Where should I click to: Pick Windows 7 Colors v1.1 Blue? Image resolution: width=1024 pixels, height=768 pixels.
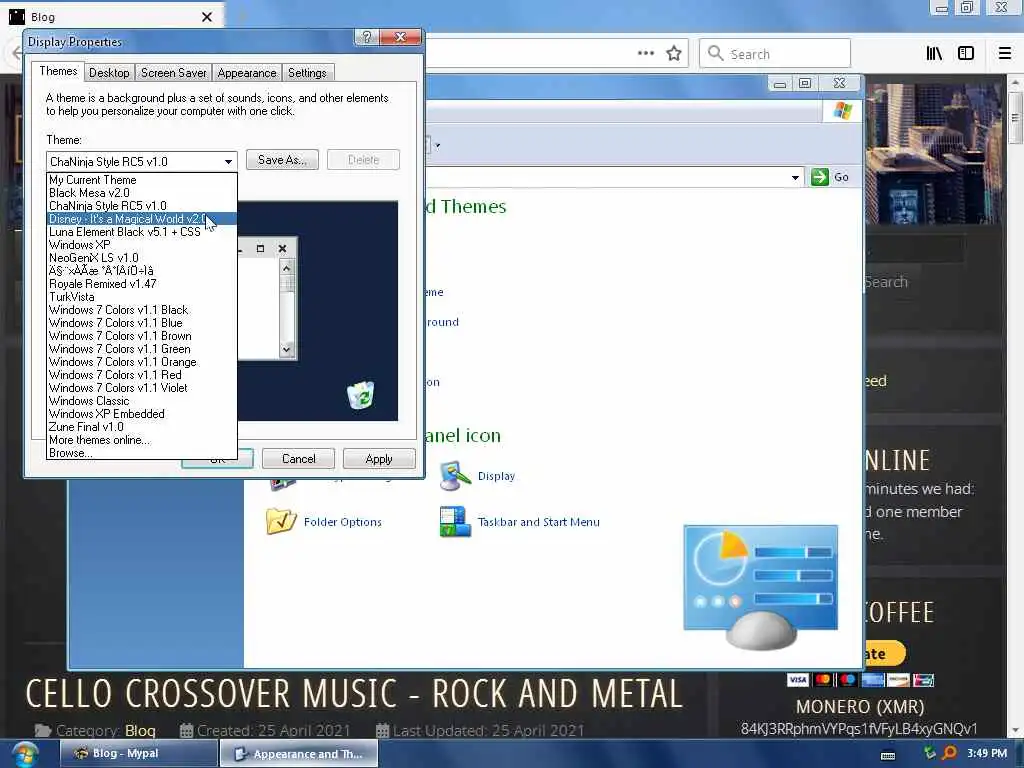(142, 323)
